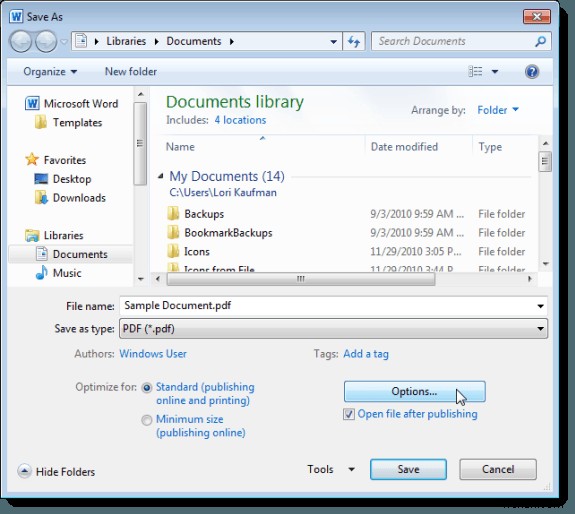Collapse the My Documents group
This screenshot has height=514, width=575.
click(161, 176)
